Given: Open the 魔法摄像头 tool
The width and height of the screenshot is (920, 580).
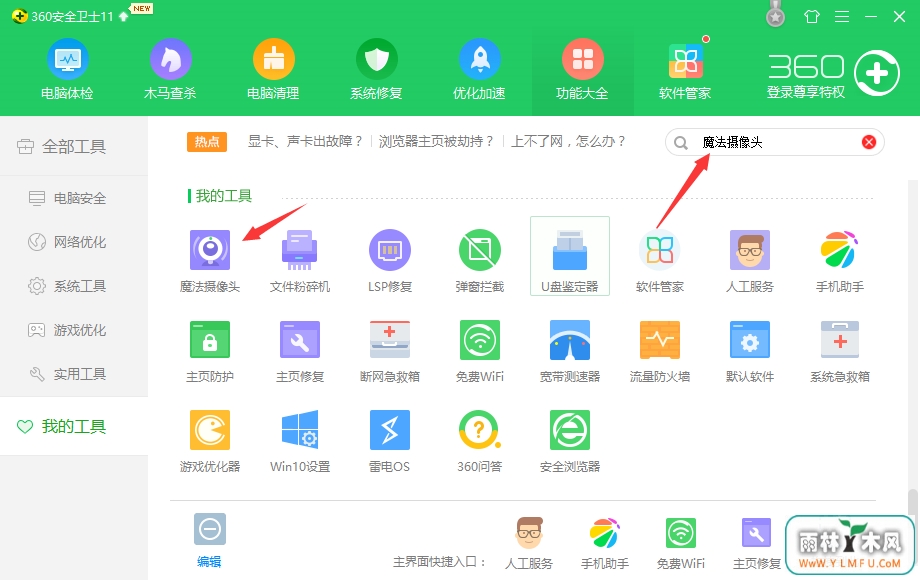Looking at the screenshot, I should tap(209, 260).
